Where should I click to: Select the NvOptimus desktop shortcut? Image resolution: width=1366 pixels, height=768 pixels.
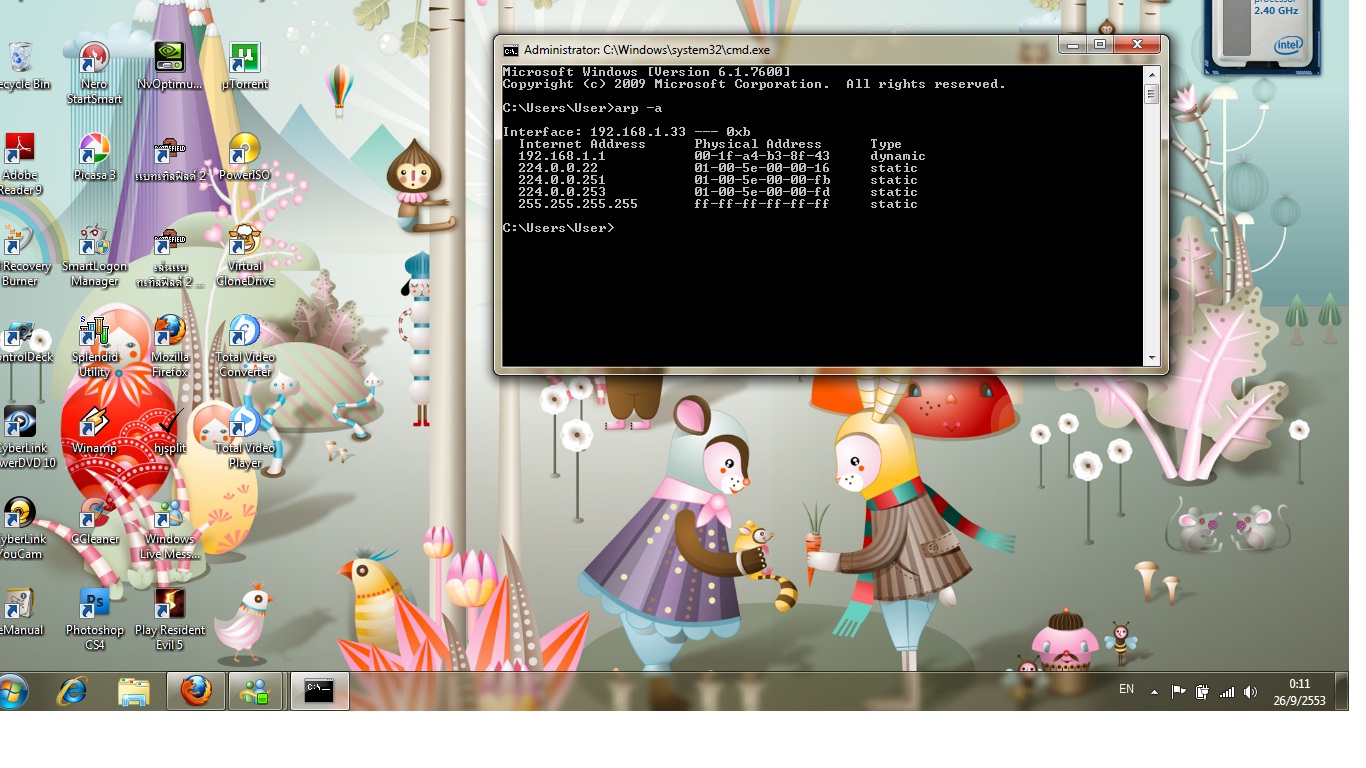[x=170, y=66]
